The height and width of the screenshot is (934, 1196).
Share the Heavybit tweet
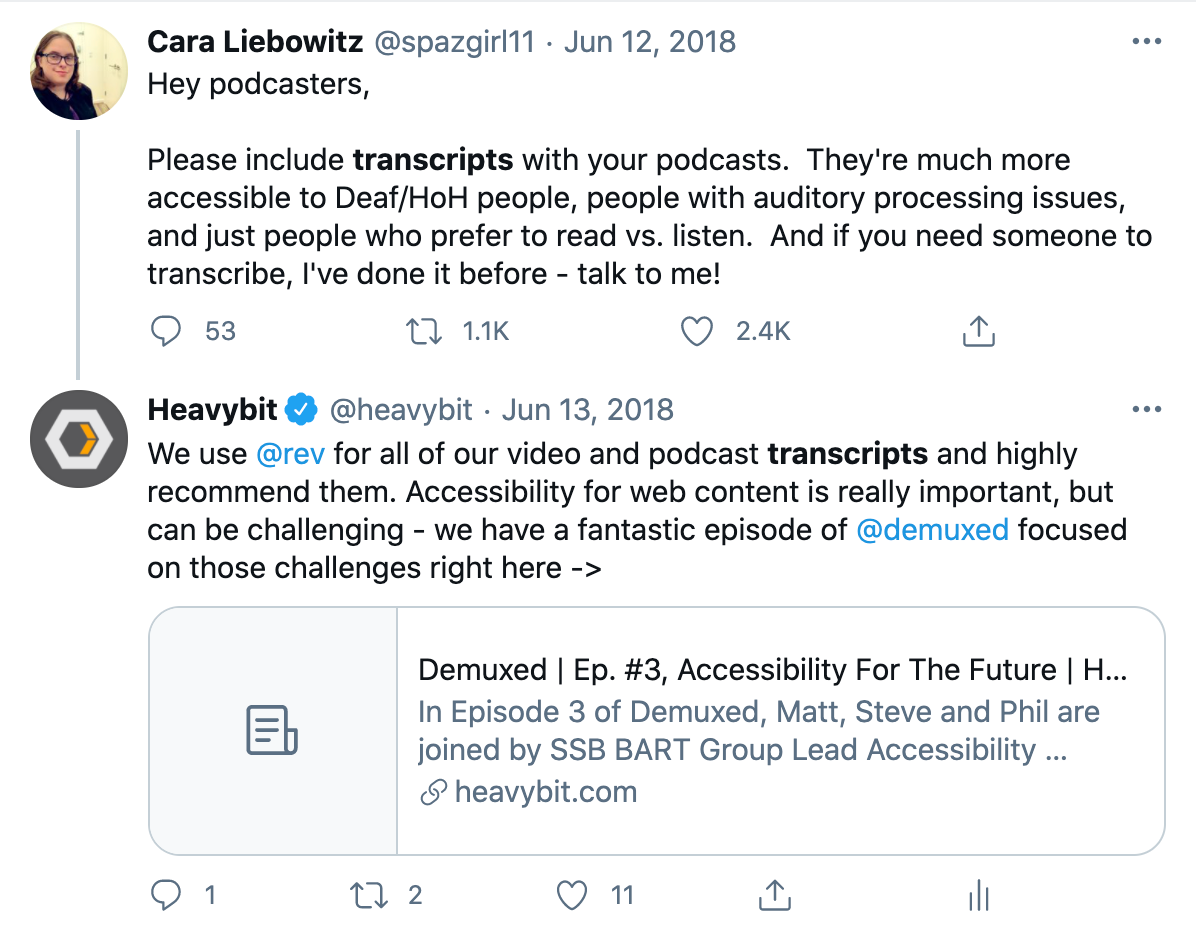[775, 895]
